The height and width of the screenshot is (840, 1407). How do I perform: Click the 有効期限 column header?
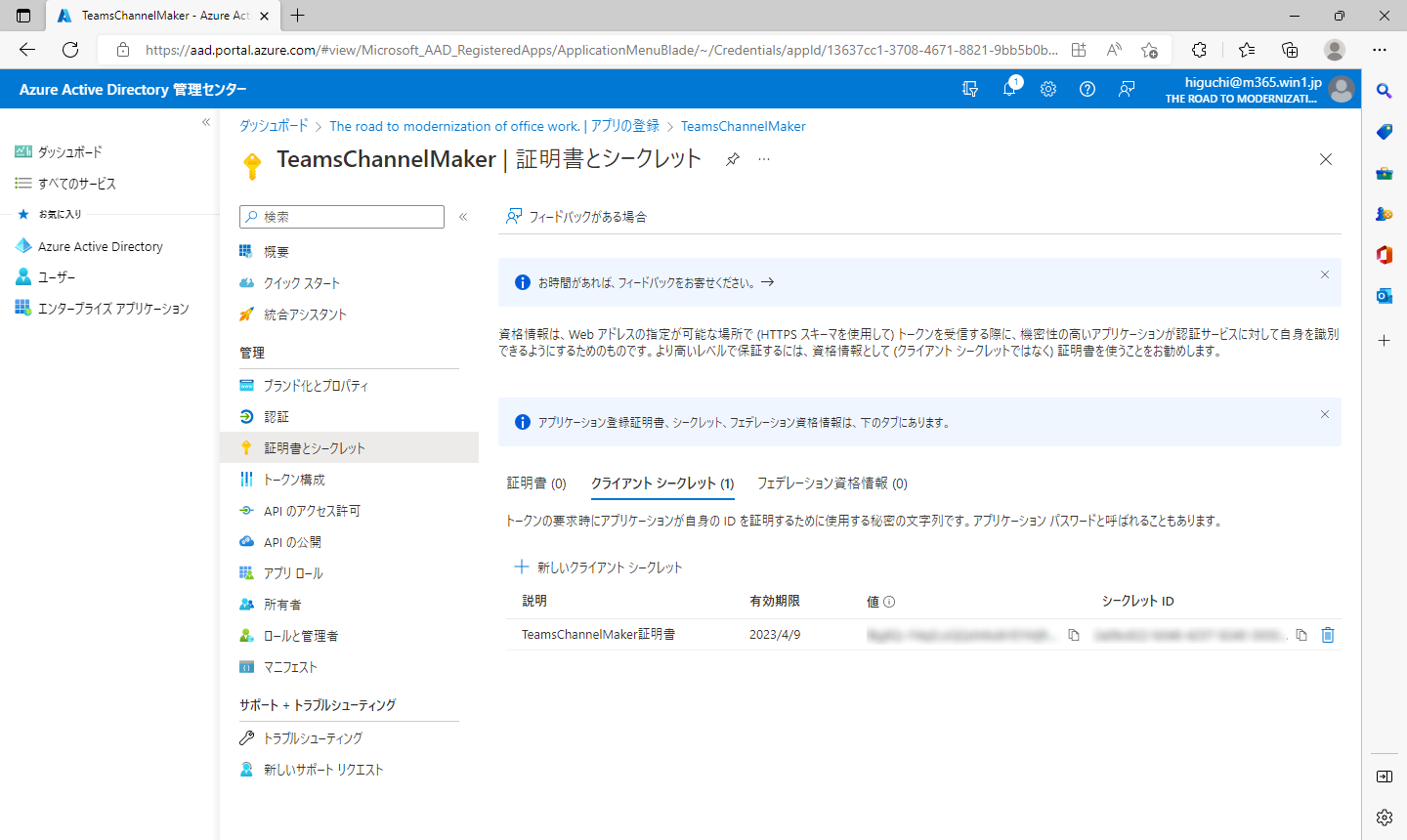(775, 602)
